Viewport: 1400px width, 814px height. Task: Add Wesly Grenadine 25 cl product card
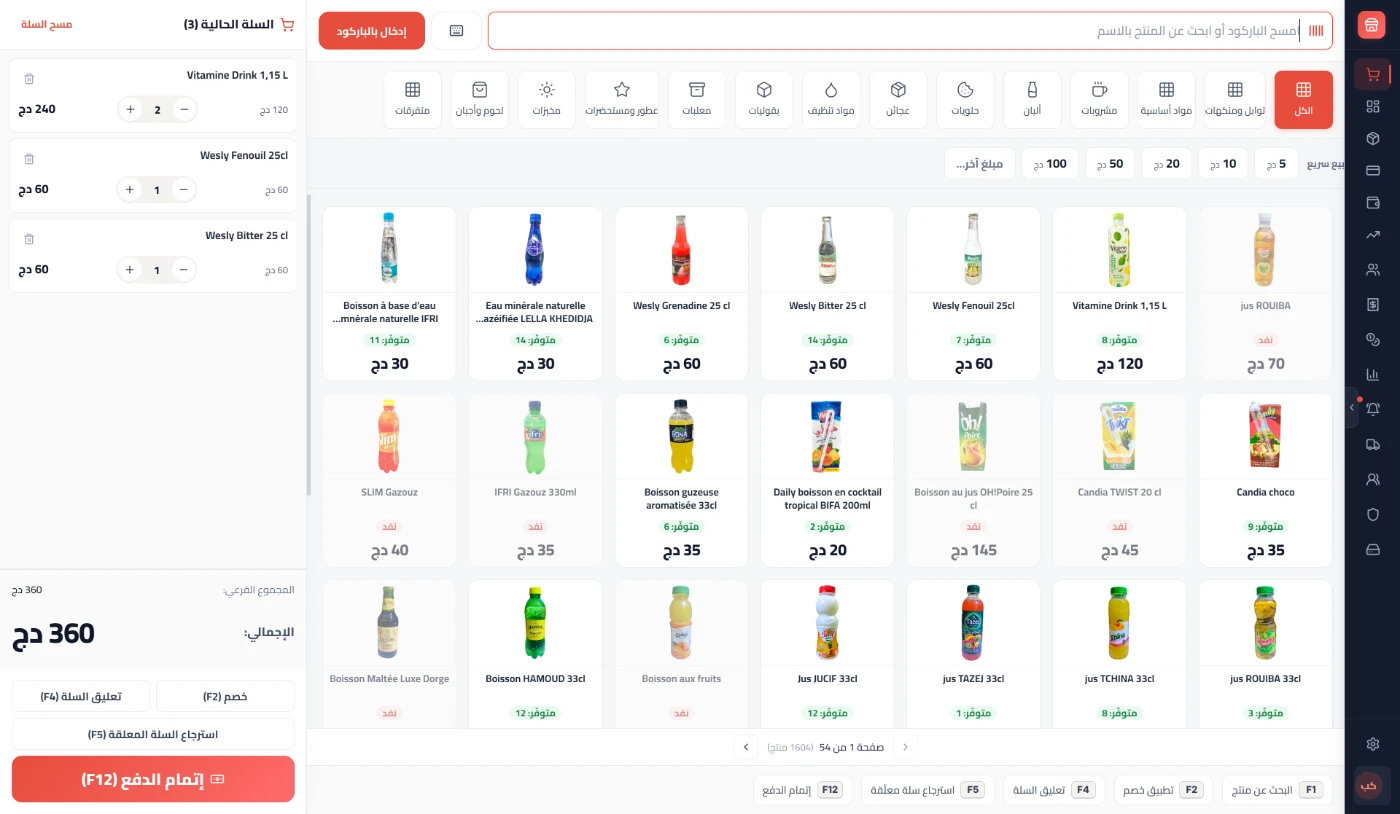(682, 294)
